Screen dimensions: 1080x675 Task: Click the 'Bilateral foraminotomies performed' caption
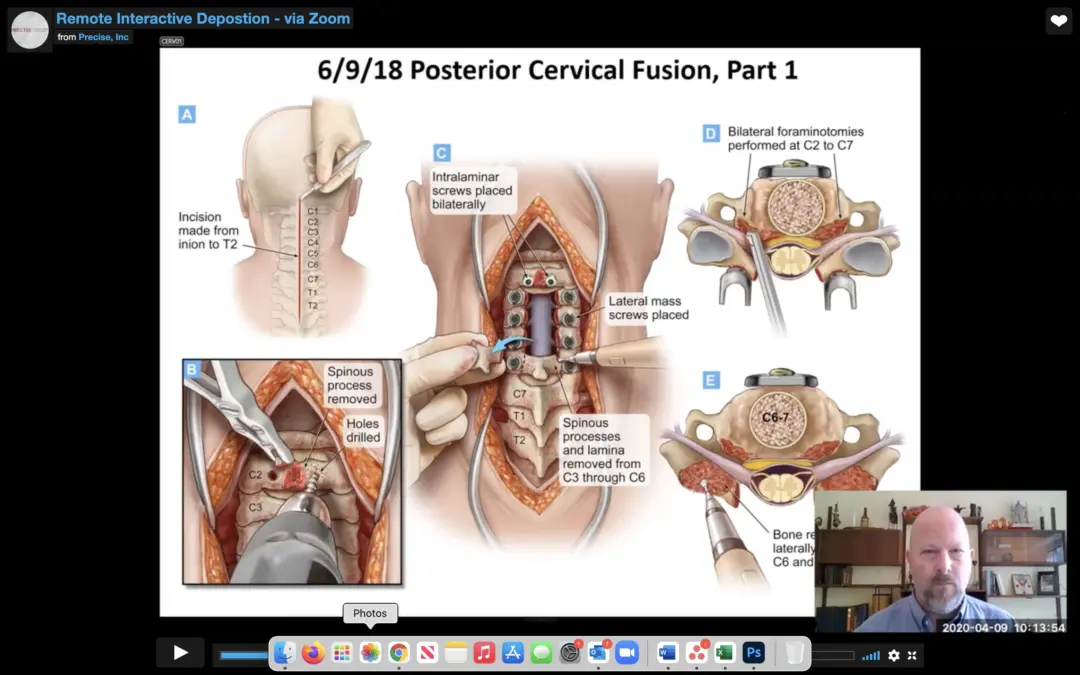pos(796,138)
